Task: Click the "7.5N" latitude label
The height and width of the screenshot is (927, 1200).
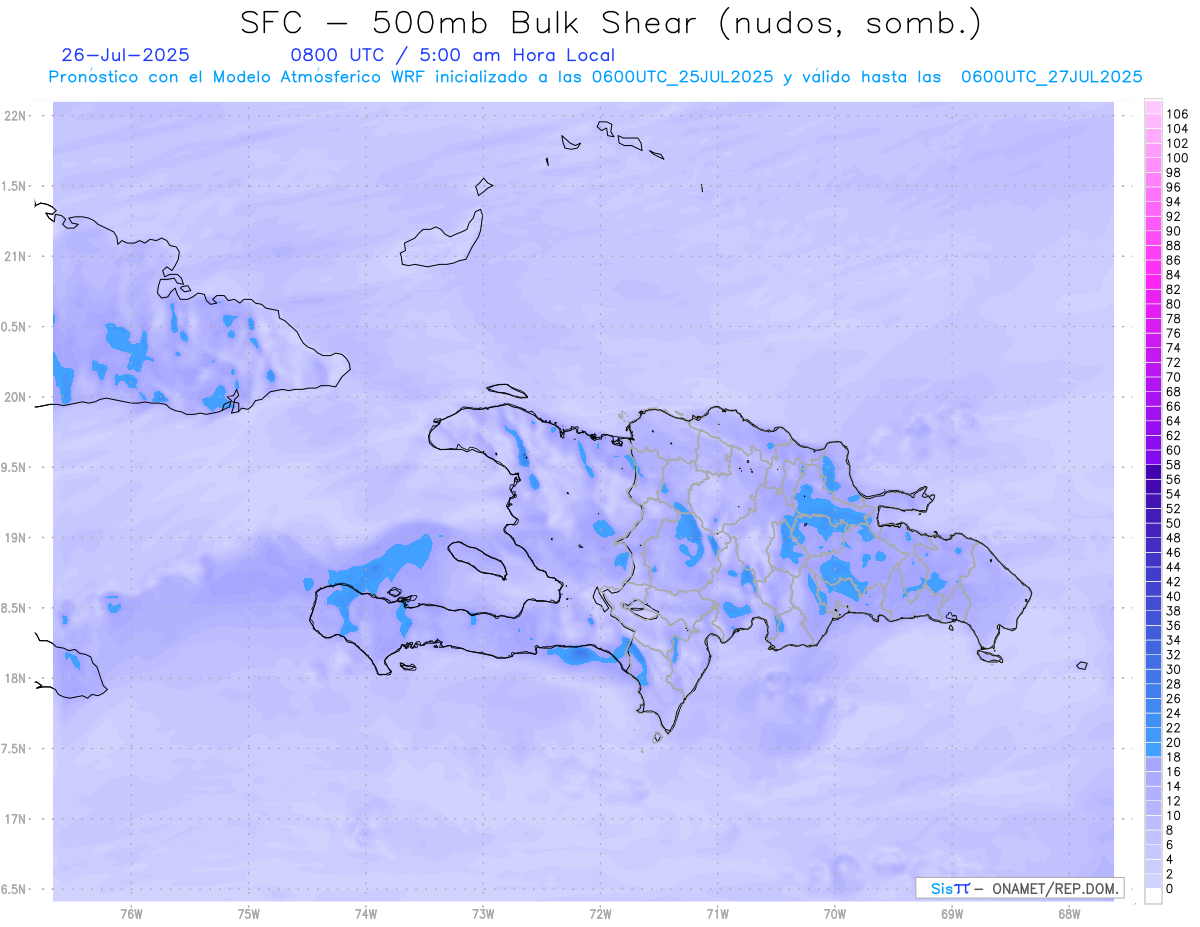Action: tap(14, 749)
